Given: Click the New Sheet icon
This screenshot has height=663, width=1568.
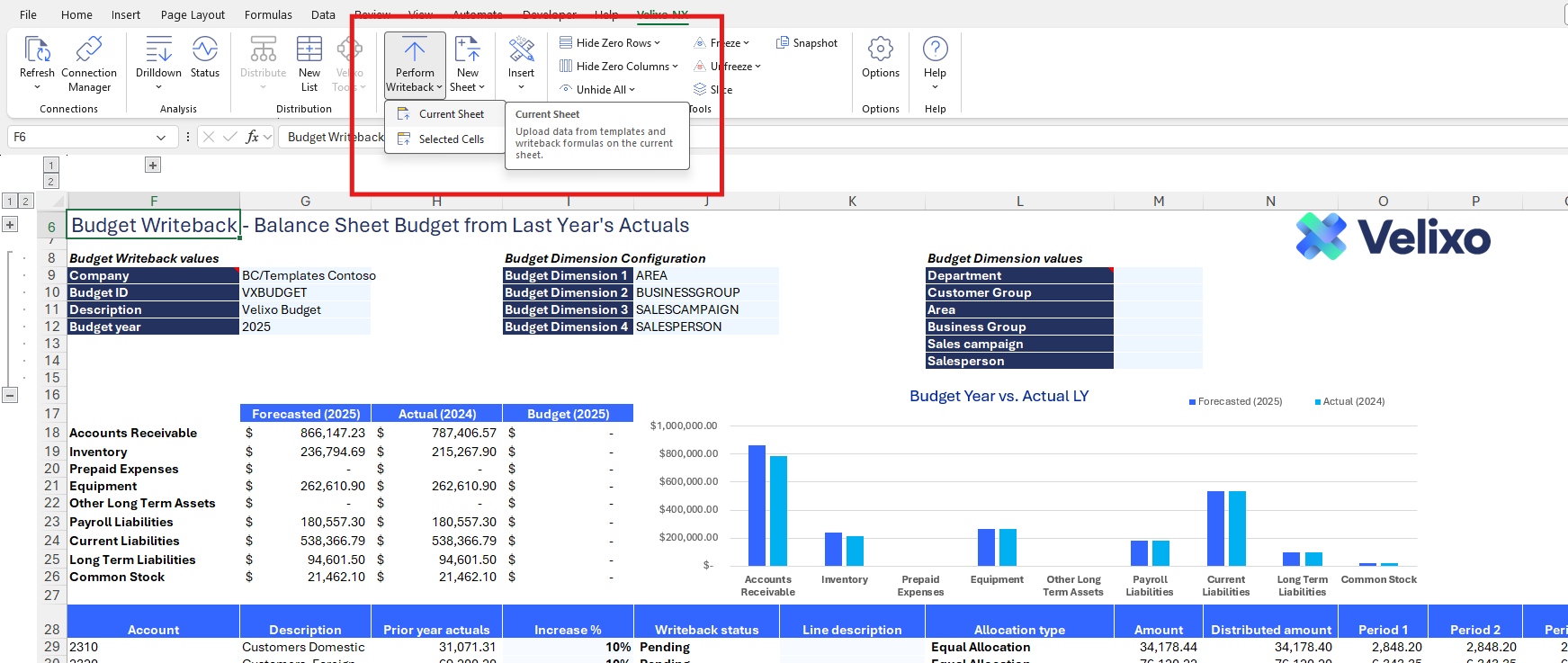Looking at the screenshot, I should click(x=467, y=50).
